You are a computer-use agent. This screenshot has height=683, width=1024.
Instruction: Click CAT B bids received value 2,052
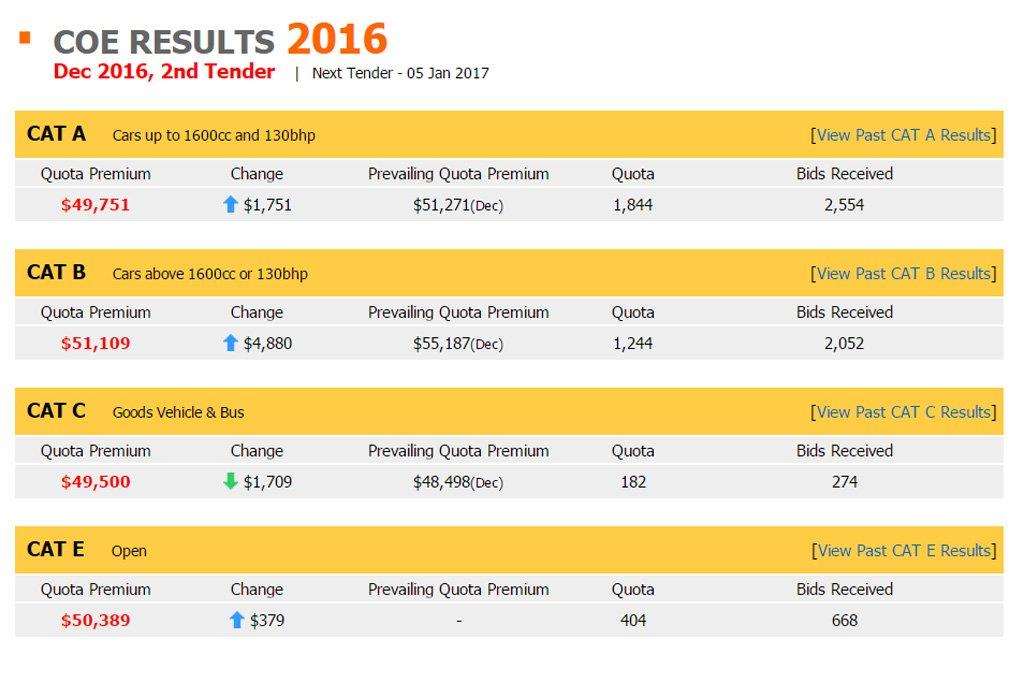coord(844,343)
